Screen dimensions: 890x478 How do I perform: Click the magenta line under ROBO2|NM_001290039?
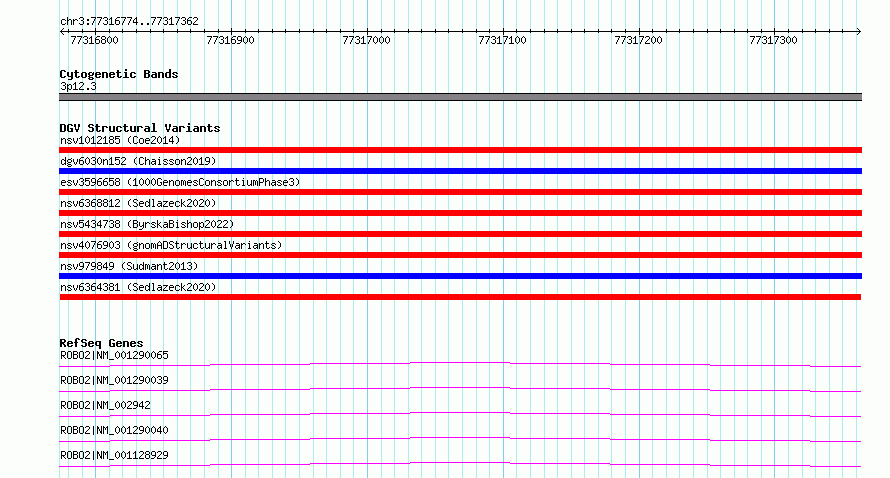click(460, 389)
